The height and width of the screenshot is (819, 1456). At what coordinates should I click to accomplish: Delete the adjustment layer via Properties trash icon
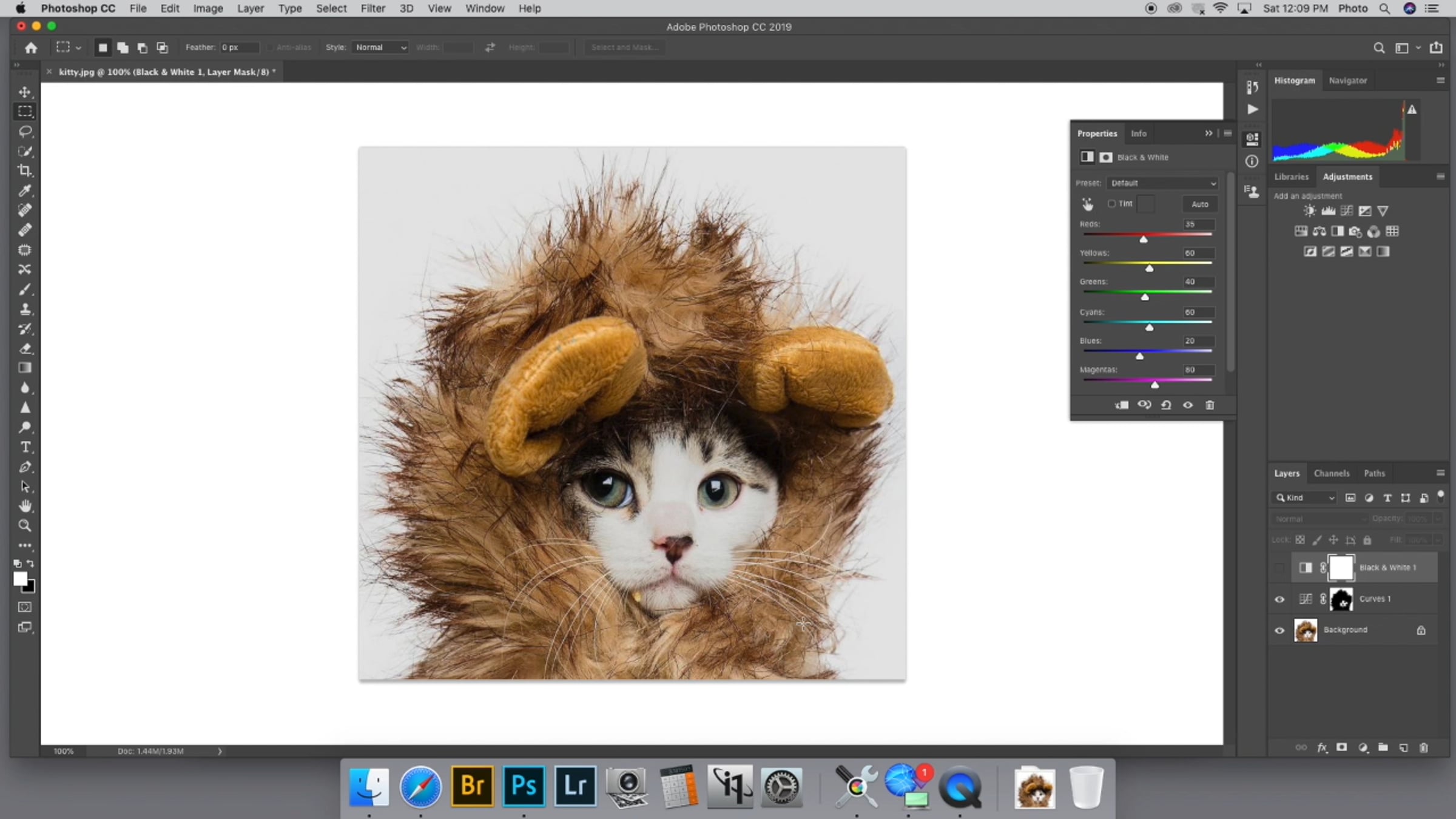point(1210,405)
